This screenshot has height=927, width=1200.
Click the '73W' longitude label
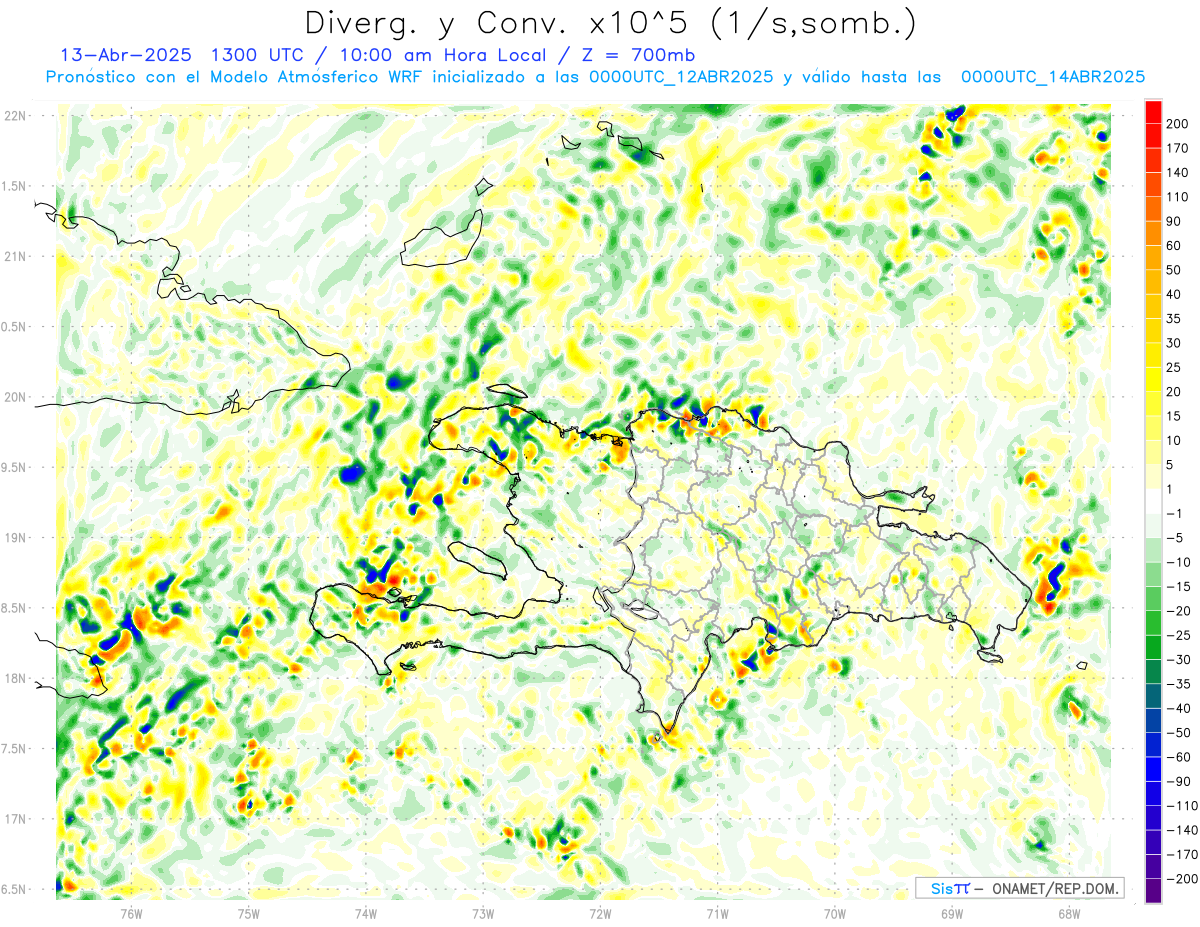click(x=482, y=913)
